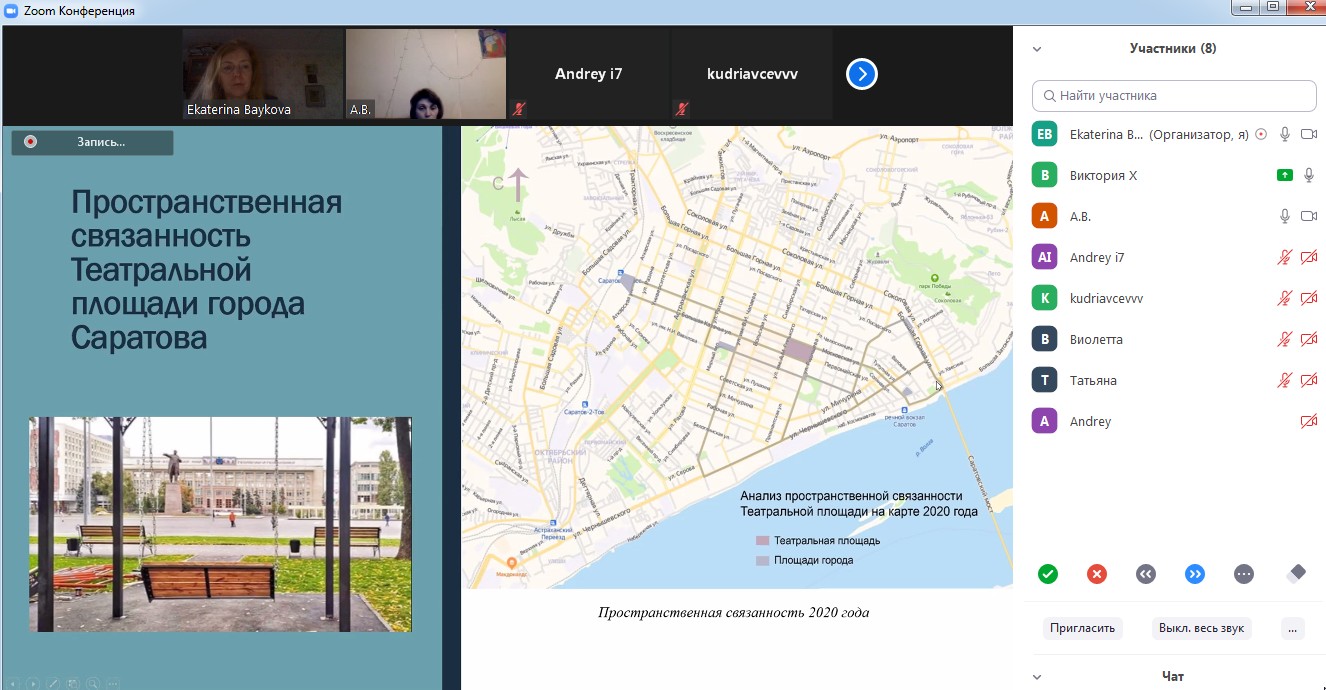Open more reactions with gray ellipsis circle
Viewport: 1326px width, 690px height.
click(1244, 574)
